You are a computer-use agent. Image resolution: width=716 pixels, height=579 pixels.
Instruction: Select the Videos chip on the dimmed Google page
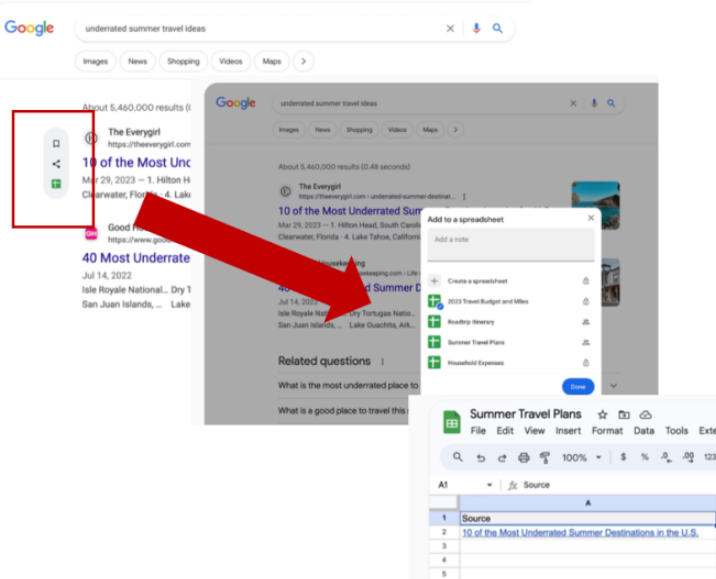[397, 130]
